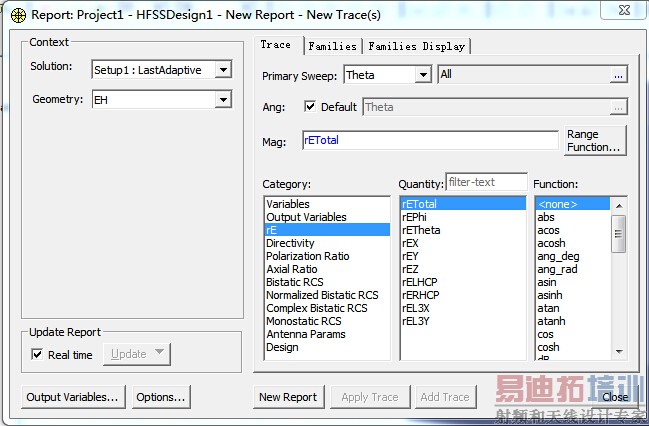Image resolution: width=649 pixels, height=426 pixels.
Task: Select Polarization Ratio category
Action: [x=327, y=256]
